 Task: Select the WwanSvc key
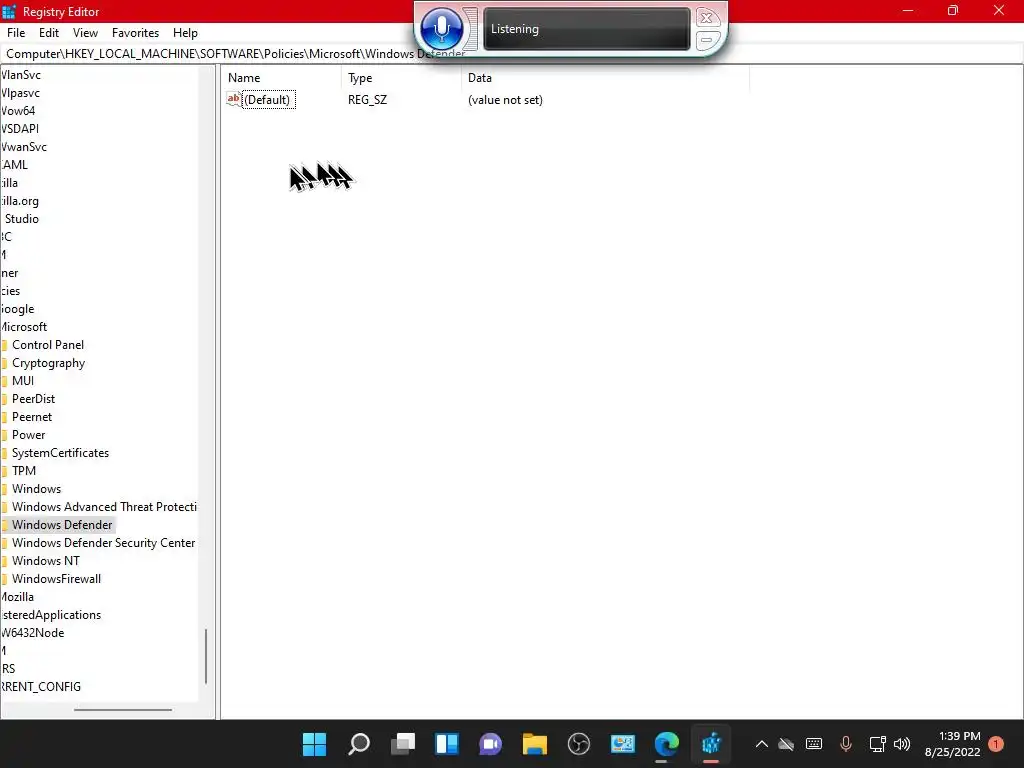coord(24,147)
